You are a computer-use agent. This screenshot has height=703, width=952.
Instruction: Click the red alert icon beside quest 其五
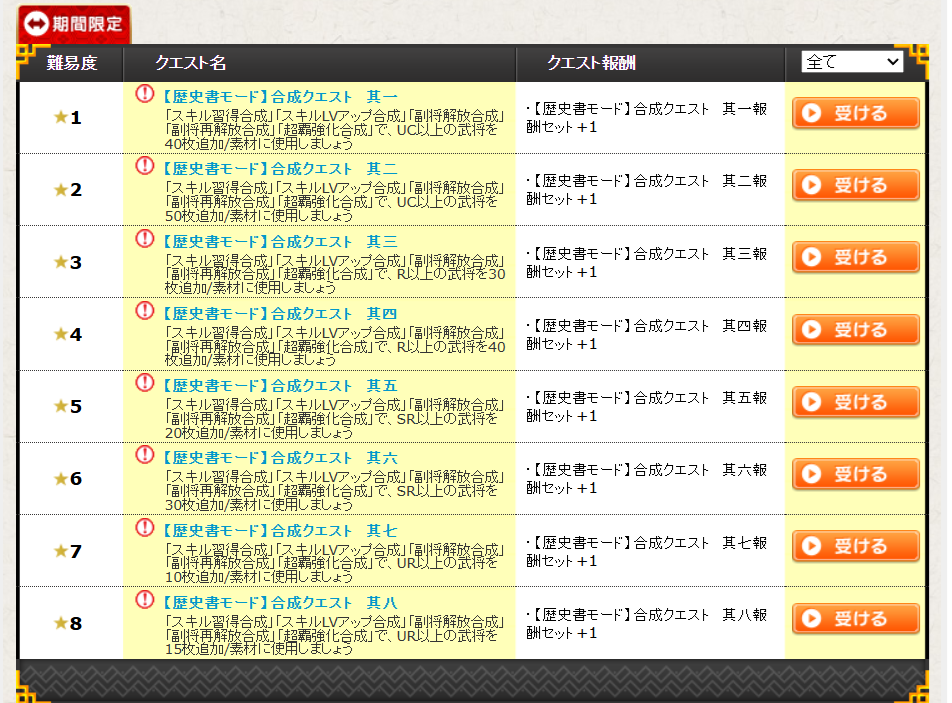145,384
